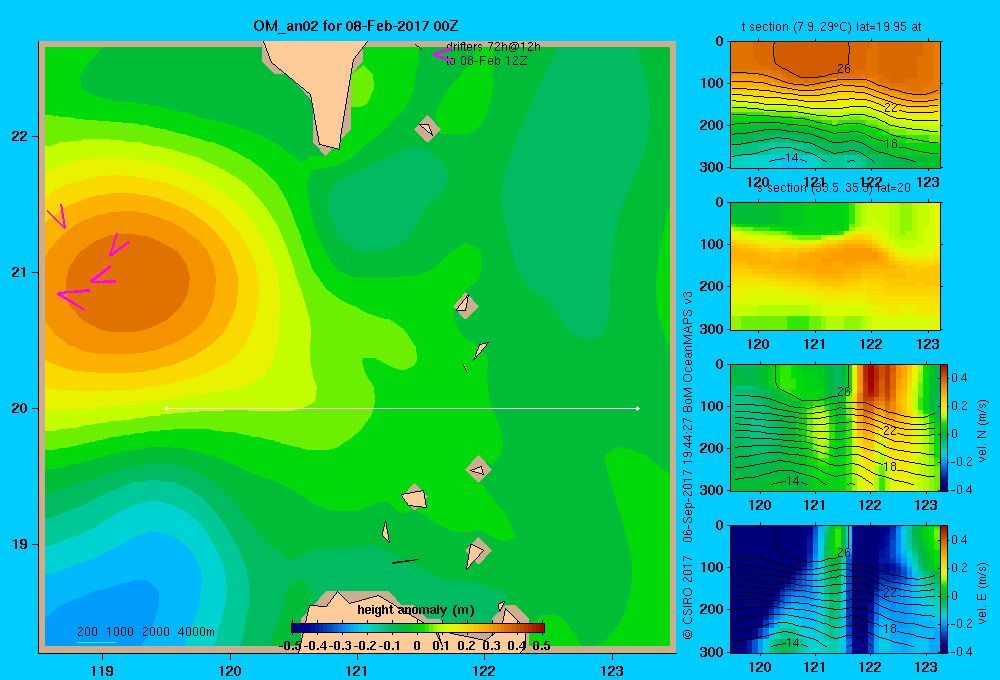Select the northward velocity section plot
The height and width of the screenshot is (680, 1000).
pos(835,427)
